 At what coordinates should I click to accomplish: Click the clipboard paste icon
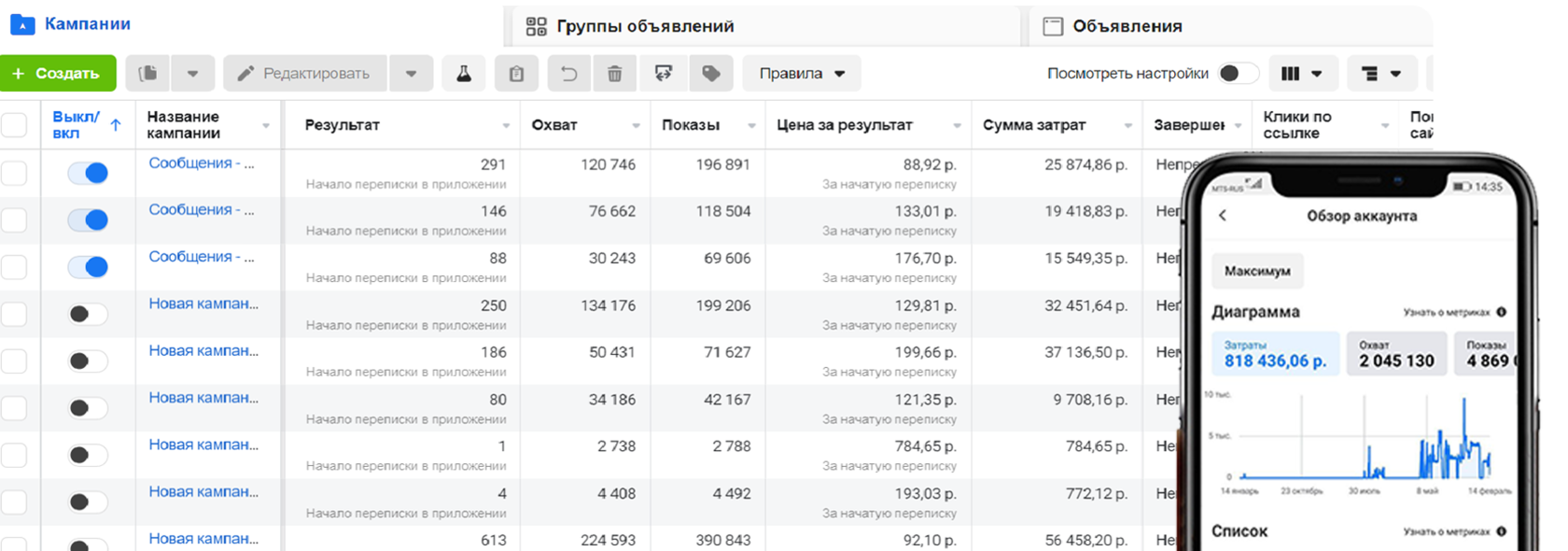[x=516, y=74]
